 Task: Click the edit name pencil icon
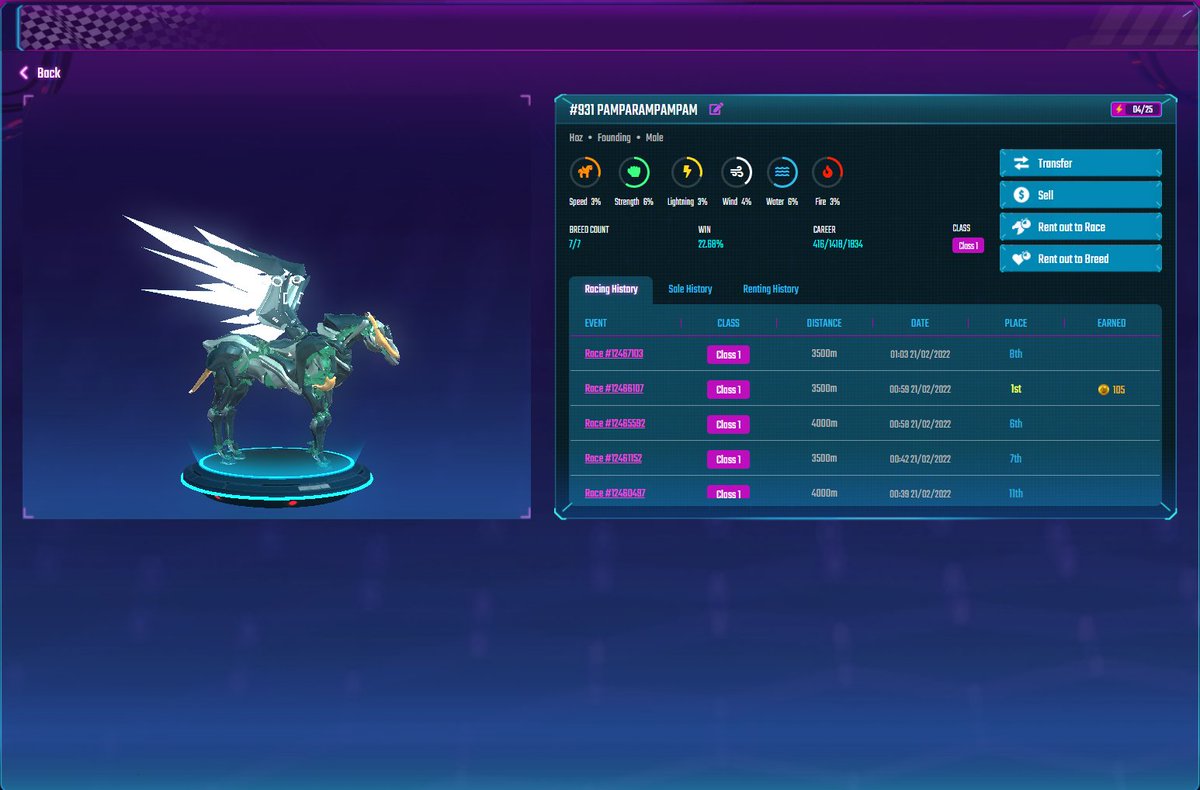pos(716,109)
